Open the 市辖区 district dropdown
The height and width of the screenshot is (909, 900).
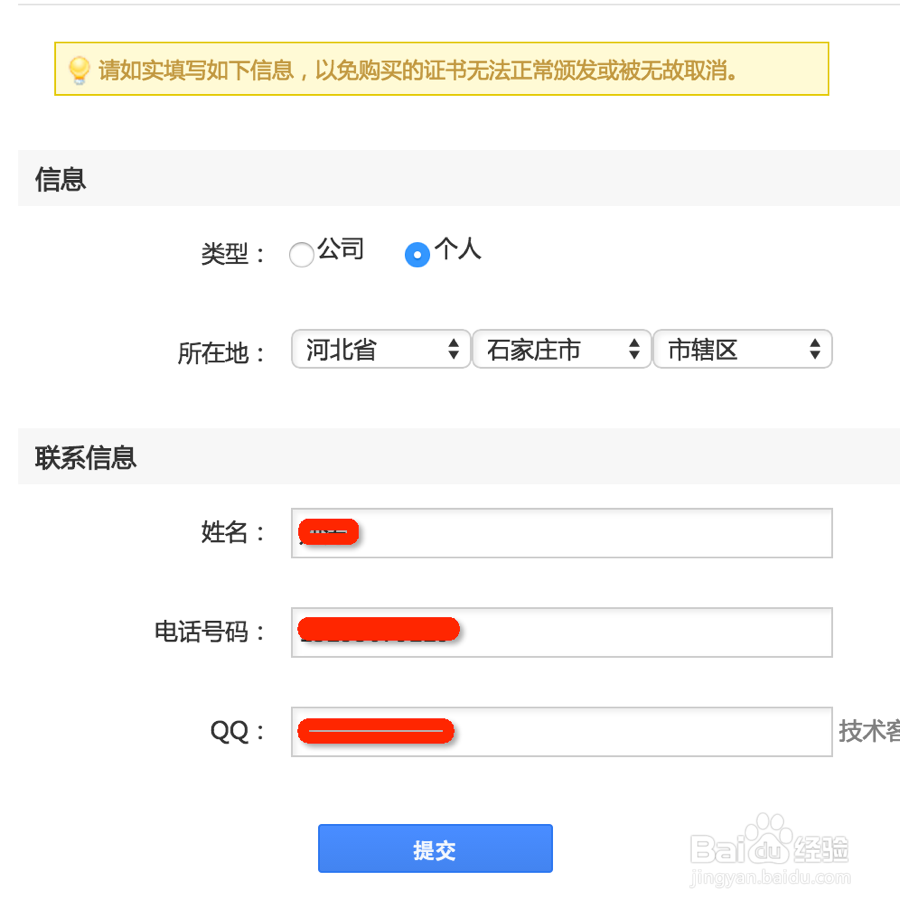(x=742, y=349)
